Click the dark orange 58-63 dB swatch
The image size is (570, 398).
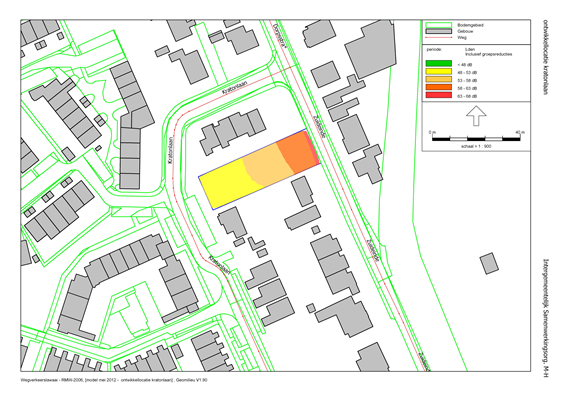point(439,88)
